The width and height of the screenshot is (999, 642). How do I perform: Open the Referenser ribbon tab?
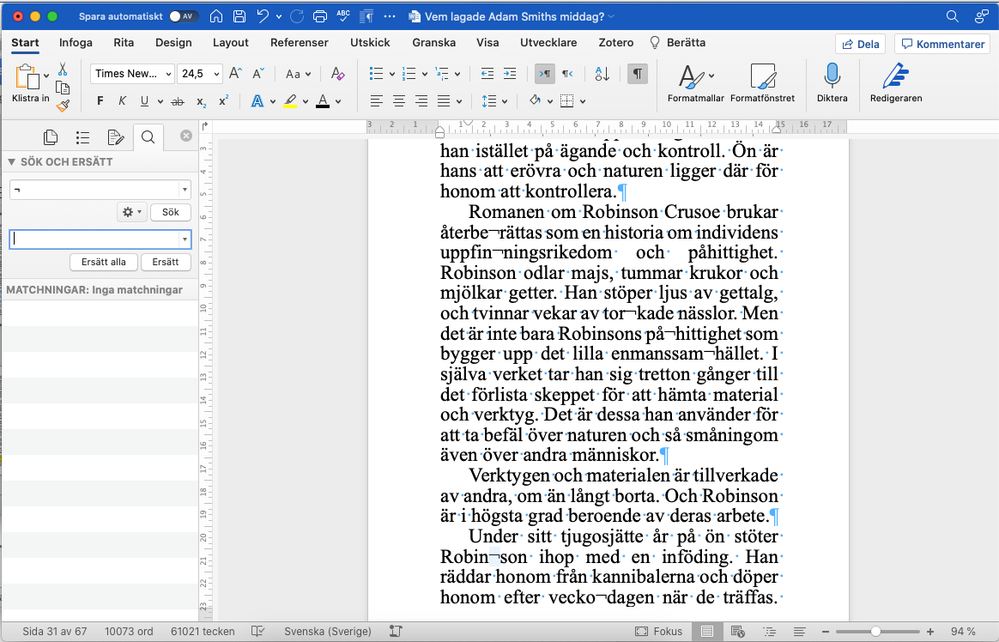(x=299, y=43)
